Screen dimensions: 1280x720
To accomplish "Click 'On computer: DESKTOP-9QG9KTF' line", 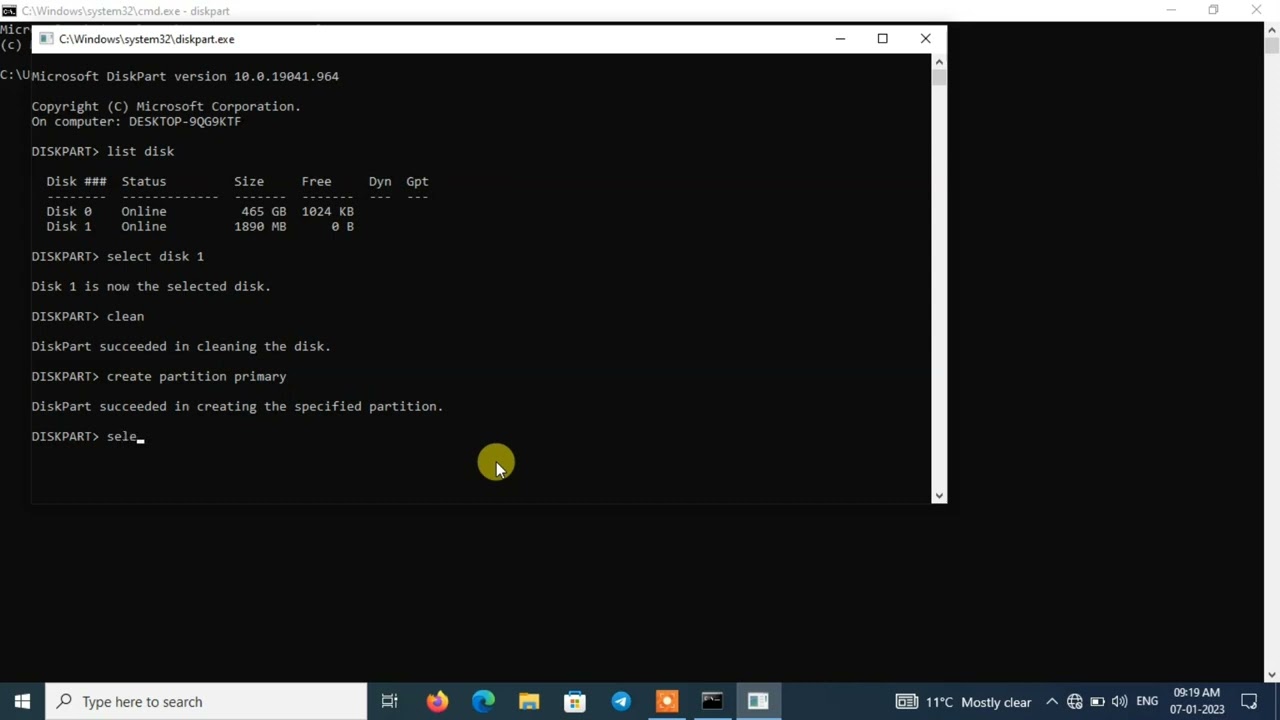I will [x=136, y=121].
